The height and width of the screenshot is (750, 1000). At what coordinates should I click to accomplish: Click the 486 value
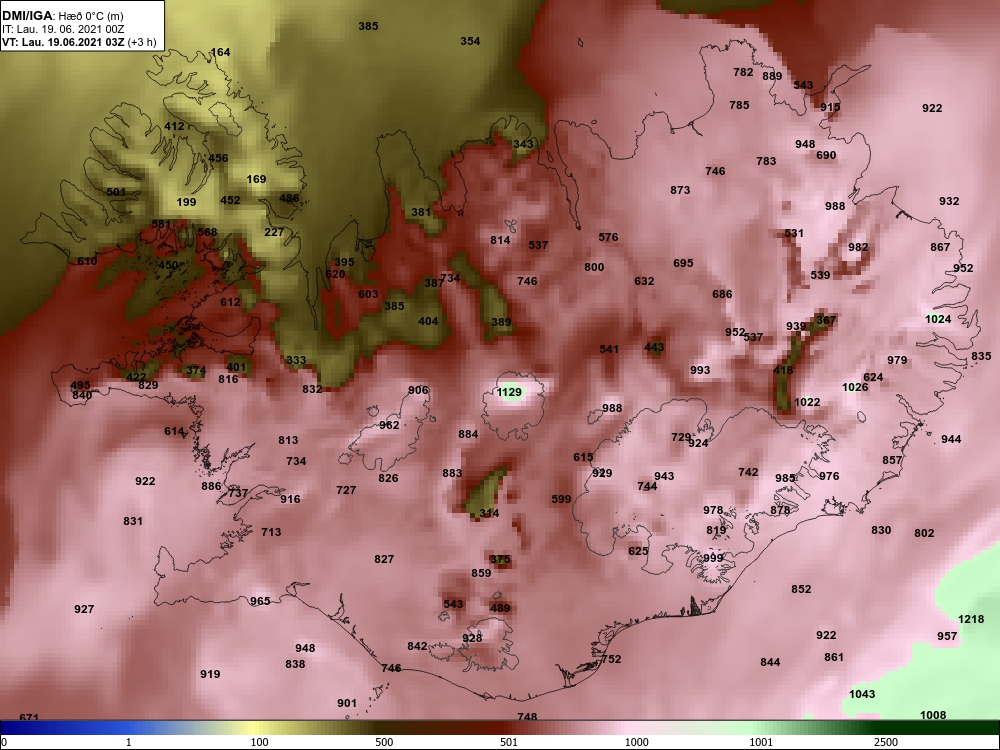tap(289, 198)
